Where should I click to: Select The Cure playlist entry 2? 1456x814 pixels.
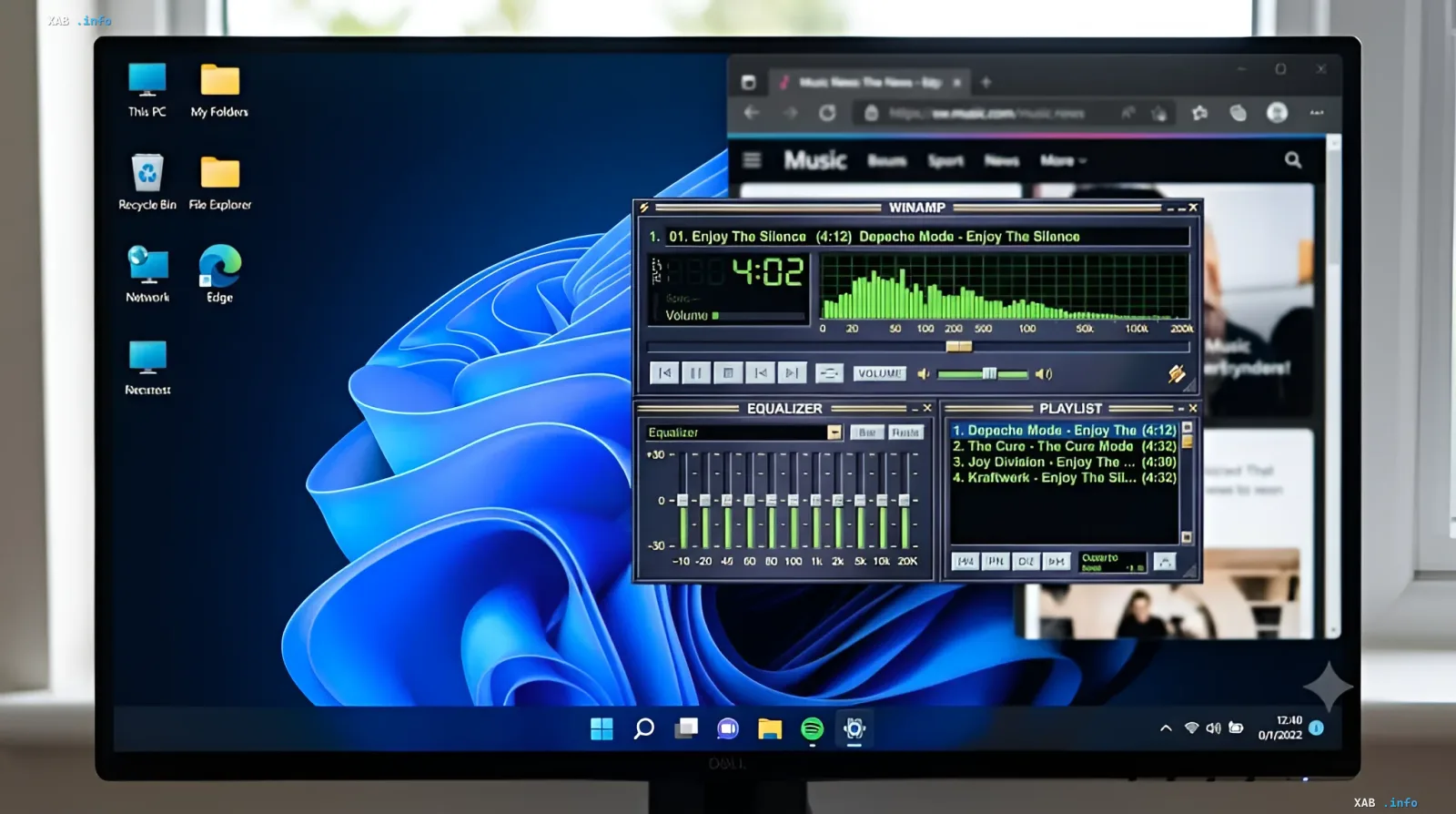coord(1064,446)
